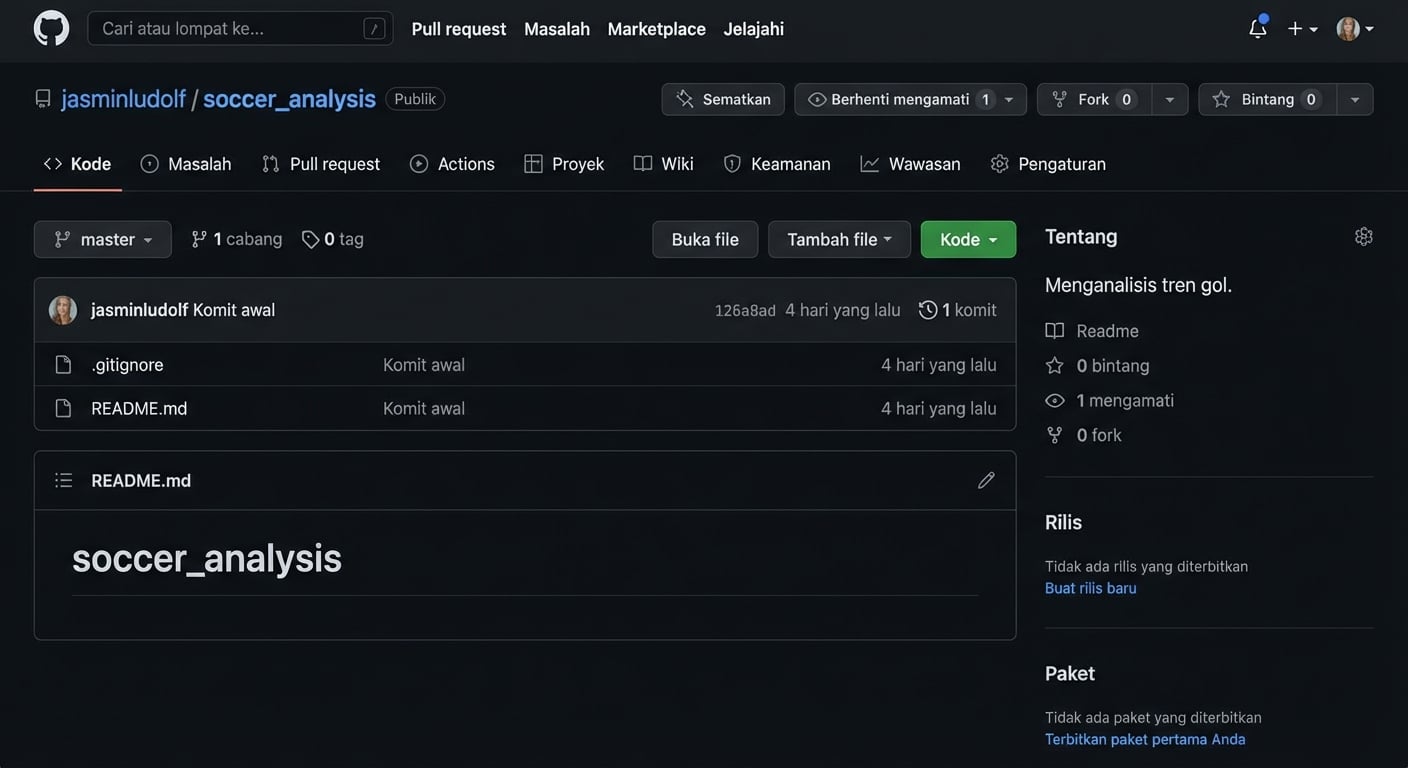1408x768 pixels.
Task: Open the README.md file in list
Action: coord(139,408)
